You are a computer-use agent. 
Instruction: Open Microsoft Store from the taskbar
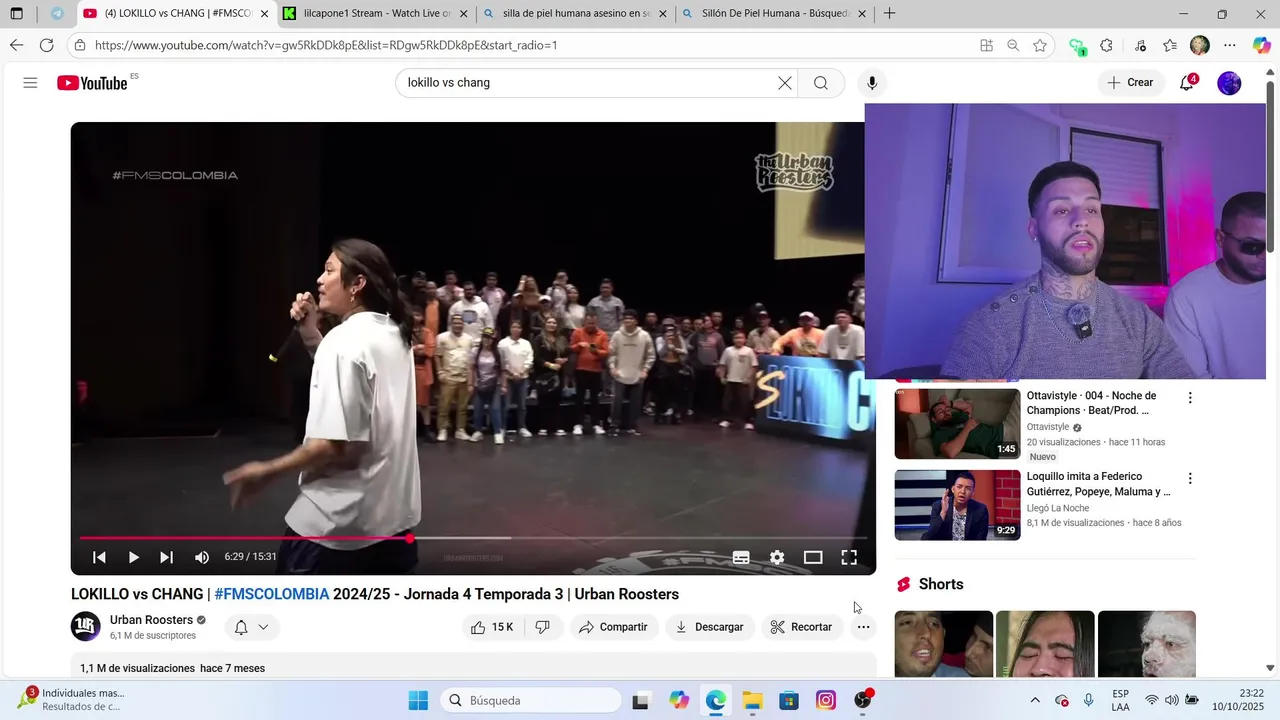(789, 700)
